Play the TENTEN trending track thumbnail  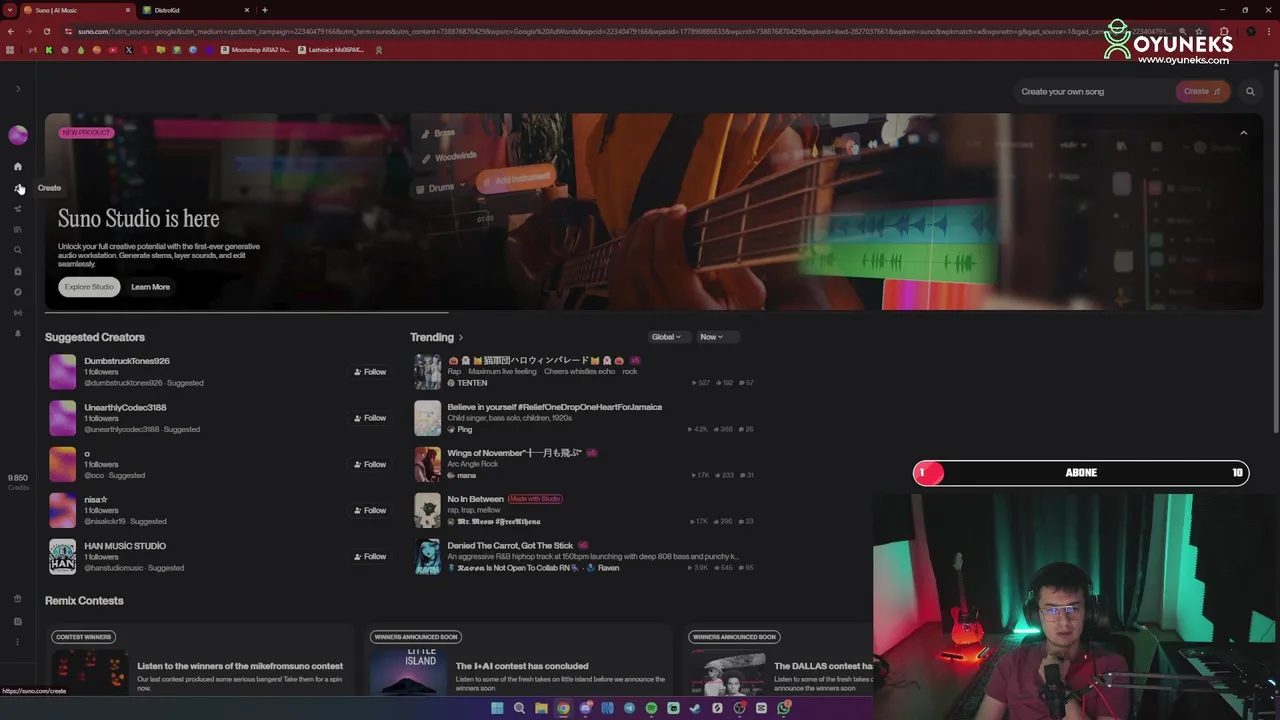coord(428,372)
